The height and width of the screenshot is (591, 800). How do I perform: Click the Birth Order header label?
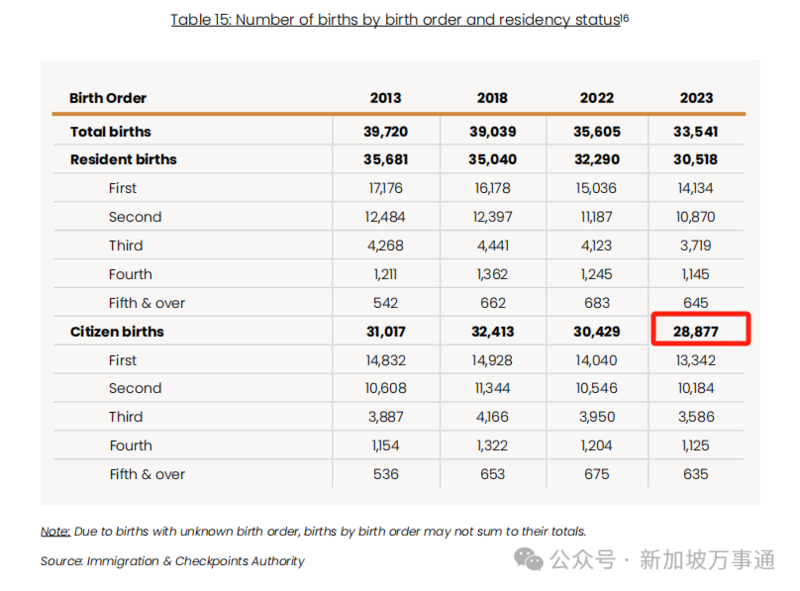[x=108, y=98]
